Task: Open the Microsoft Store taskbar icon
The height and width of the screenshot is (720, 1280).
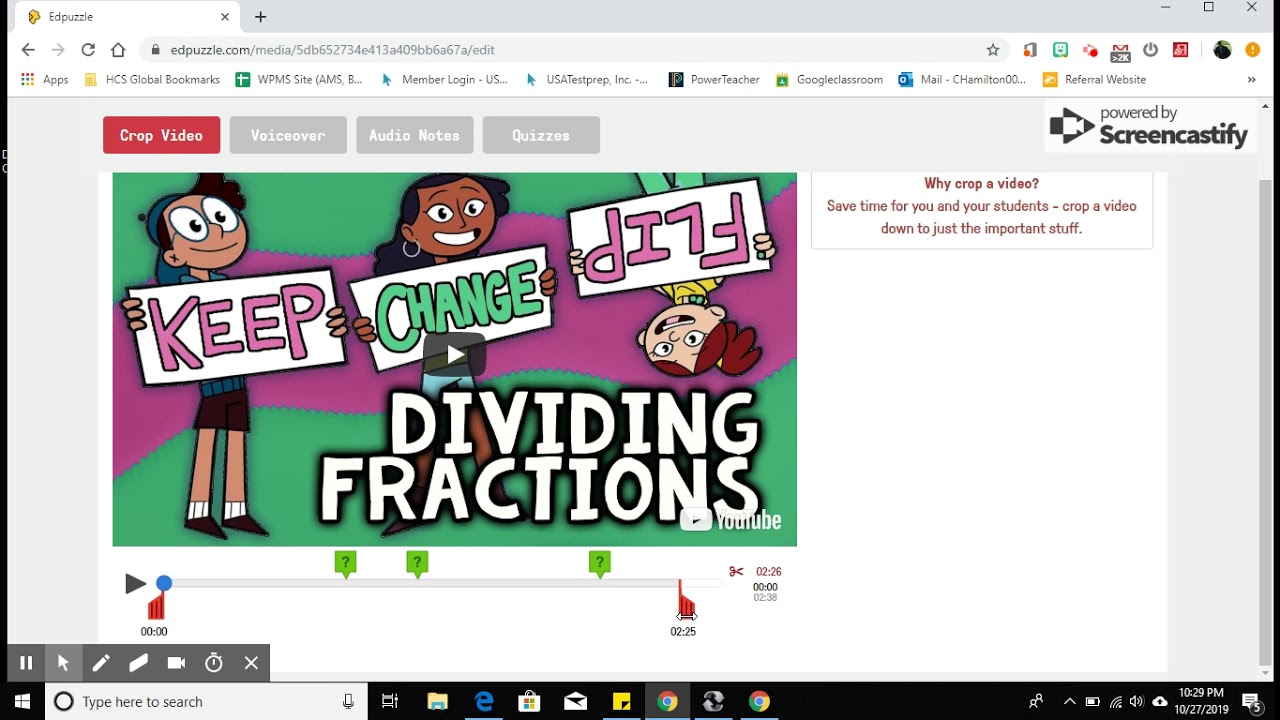Action: 529,702
